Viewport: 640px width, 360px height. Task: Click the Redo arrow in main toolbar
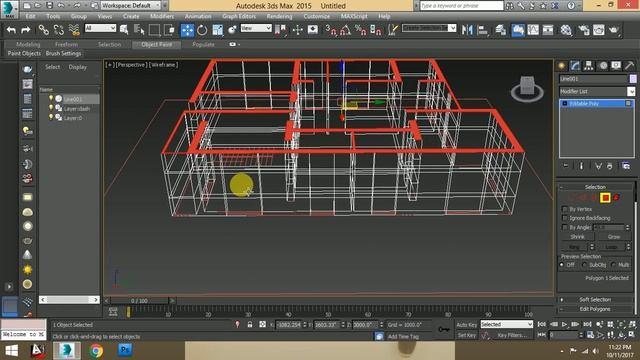25,30
